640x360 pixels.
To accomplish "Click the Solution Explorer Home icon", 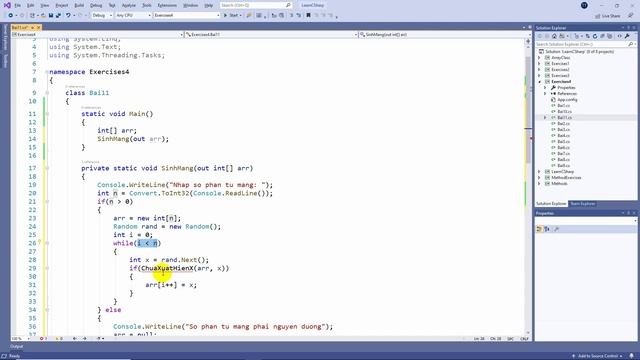I will coord(554,36).
